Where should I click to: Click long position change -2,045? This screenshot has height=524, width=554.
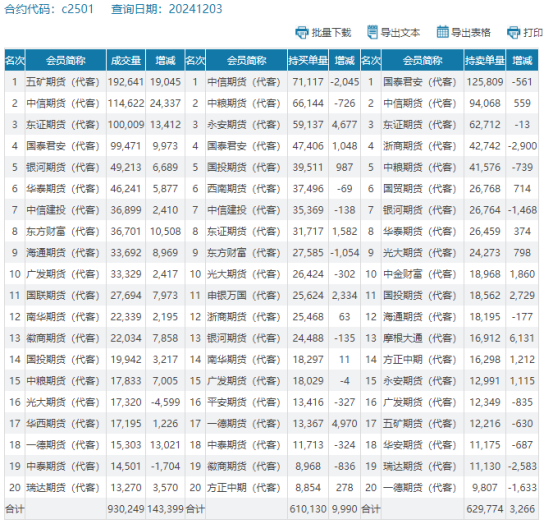pos(344,82)
